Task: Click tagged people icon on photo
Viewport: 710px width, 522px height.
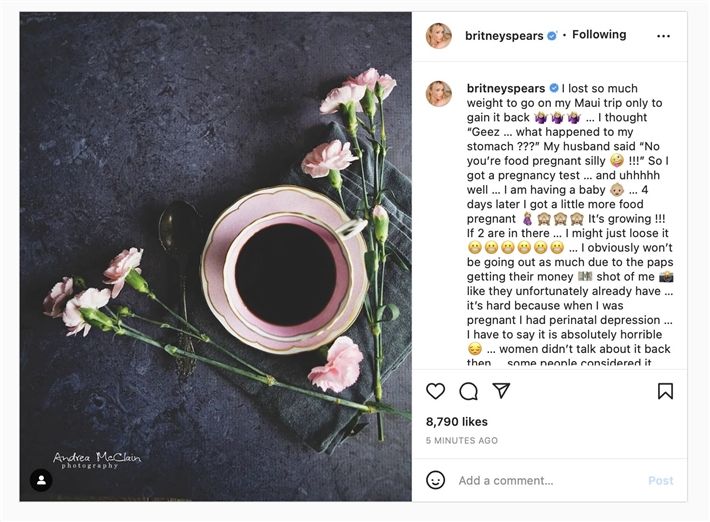Action: [x=41, y=480]
